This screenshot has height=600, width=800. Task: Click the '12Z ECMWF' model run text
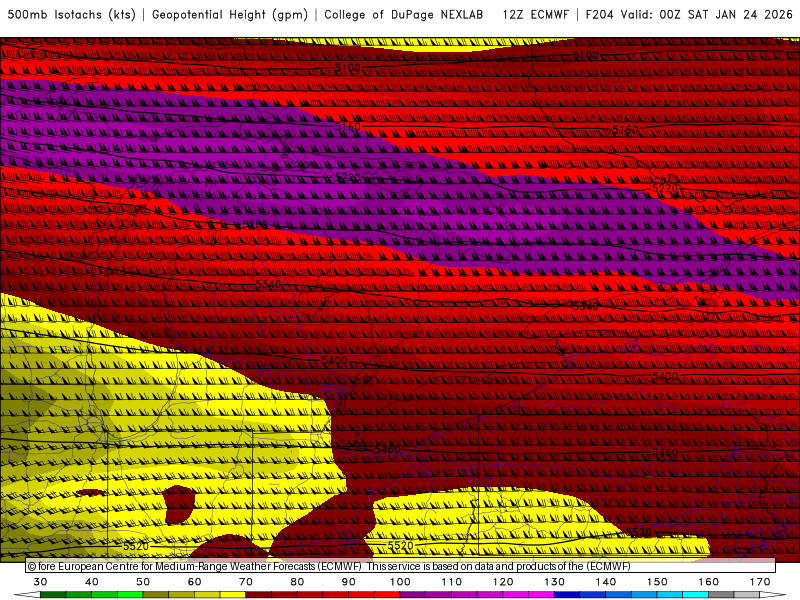pos(535,15)
